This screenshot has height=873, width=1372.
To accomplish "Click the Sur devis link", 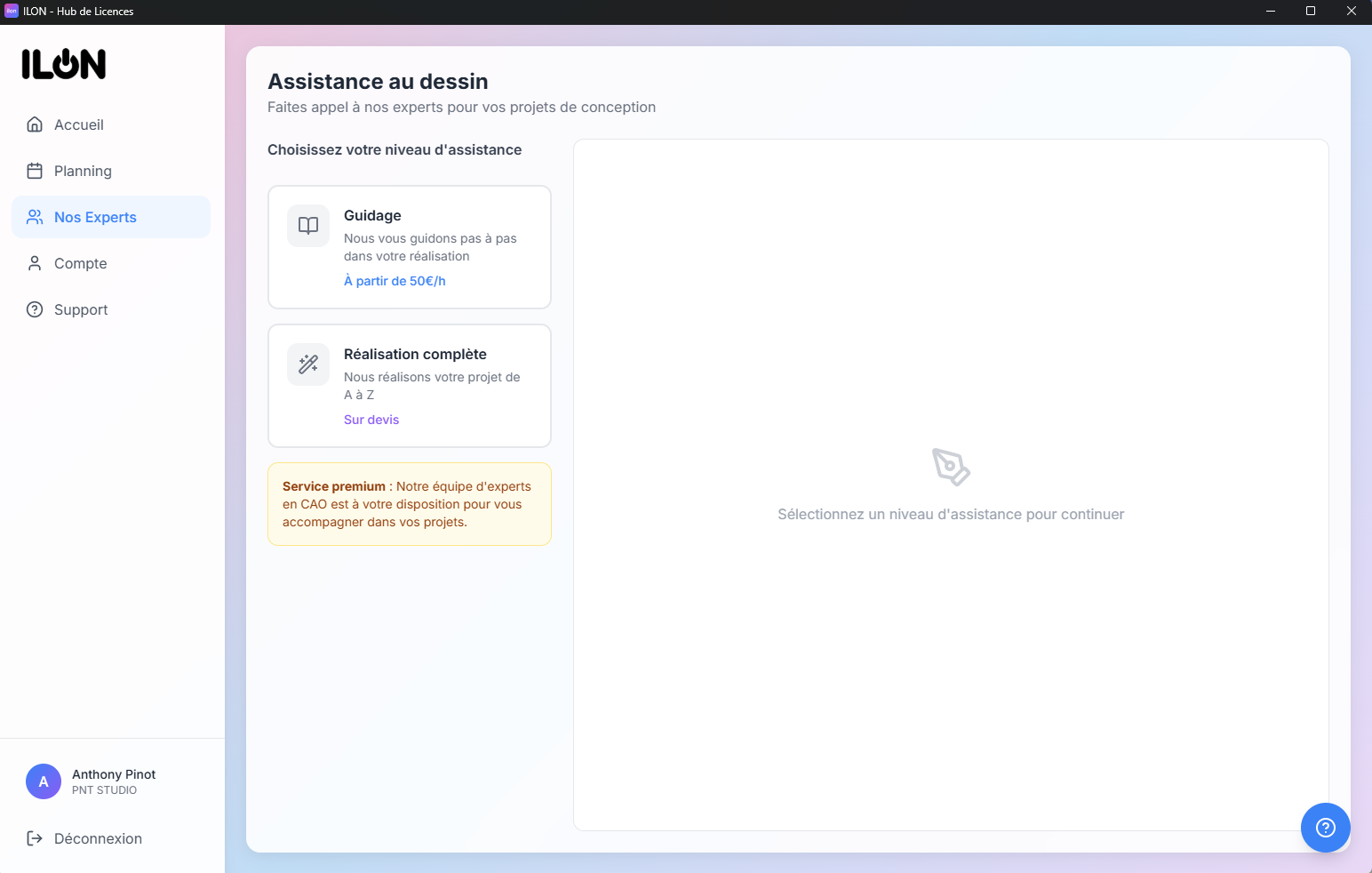I will click(x=371, y=420).
